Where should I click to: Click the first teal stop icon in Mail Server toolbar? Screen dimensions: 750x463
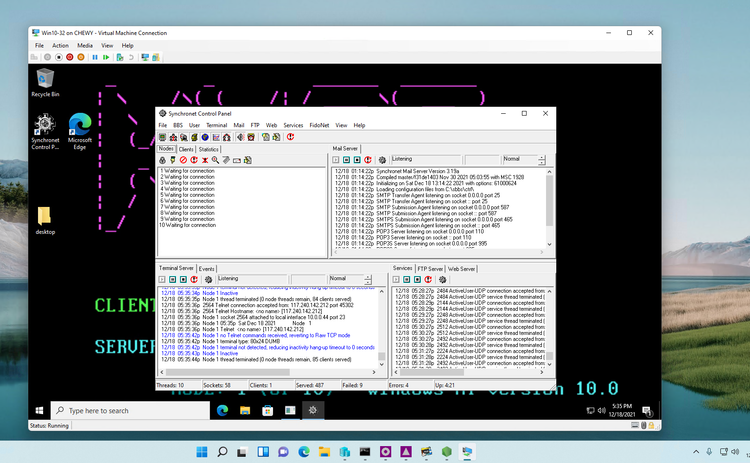tap(346, 160)
